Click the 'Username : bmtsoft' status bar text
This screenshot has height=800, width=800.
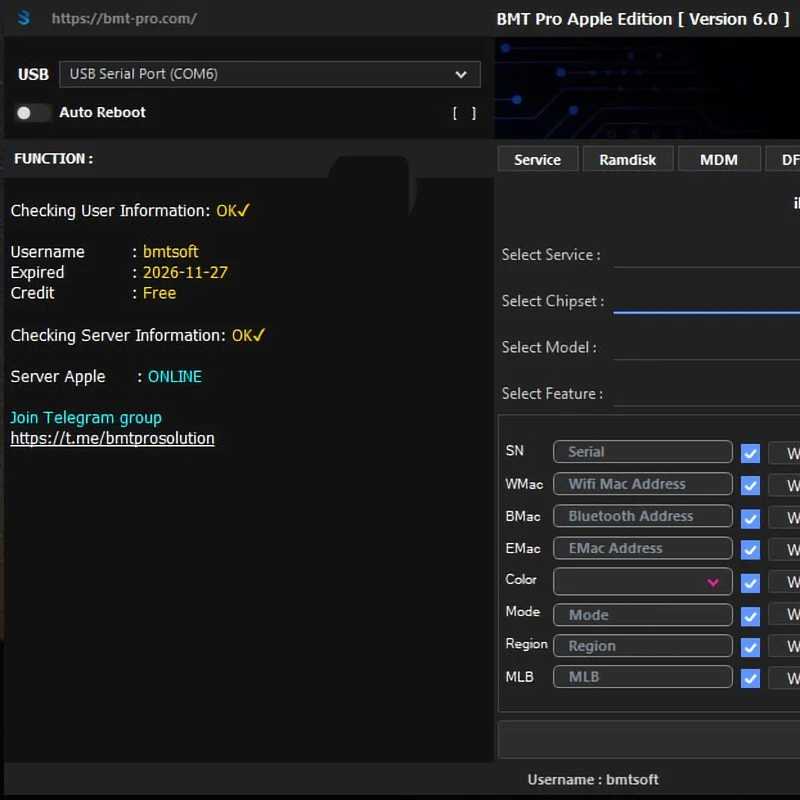click(593, 780)
